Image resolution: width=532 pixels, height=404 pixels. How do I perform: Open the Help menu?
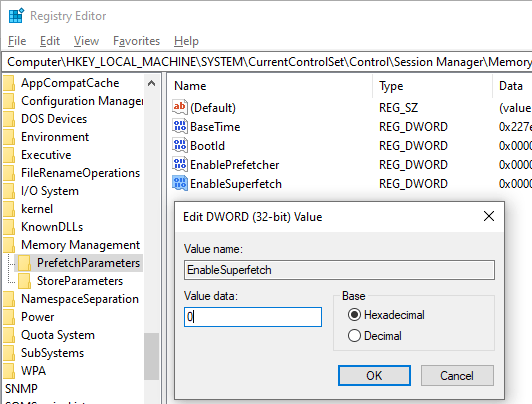click(x=186, y=41)
